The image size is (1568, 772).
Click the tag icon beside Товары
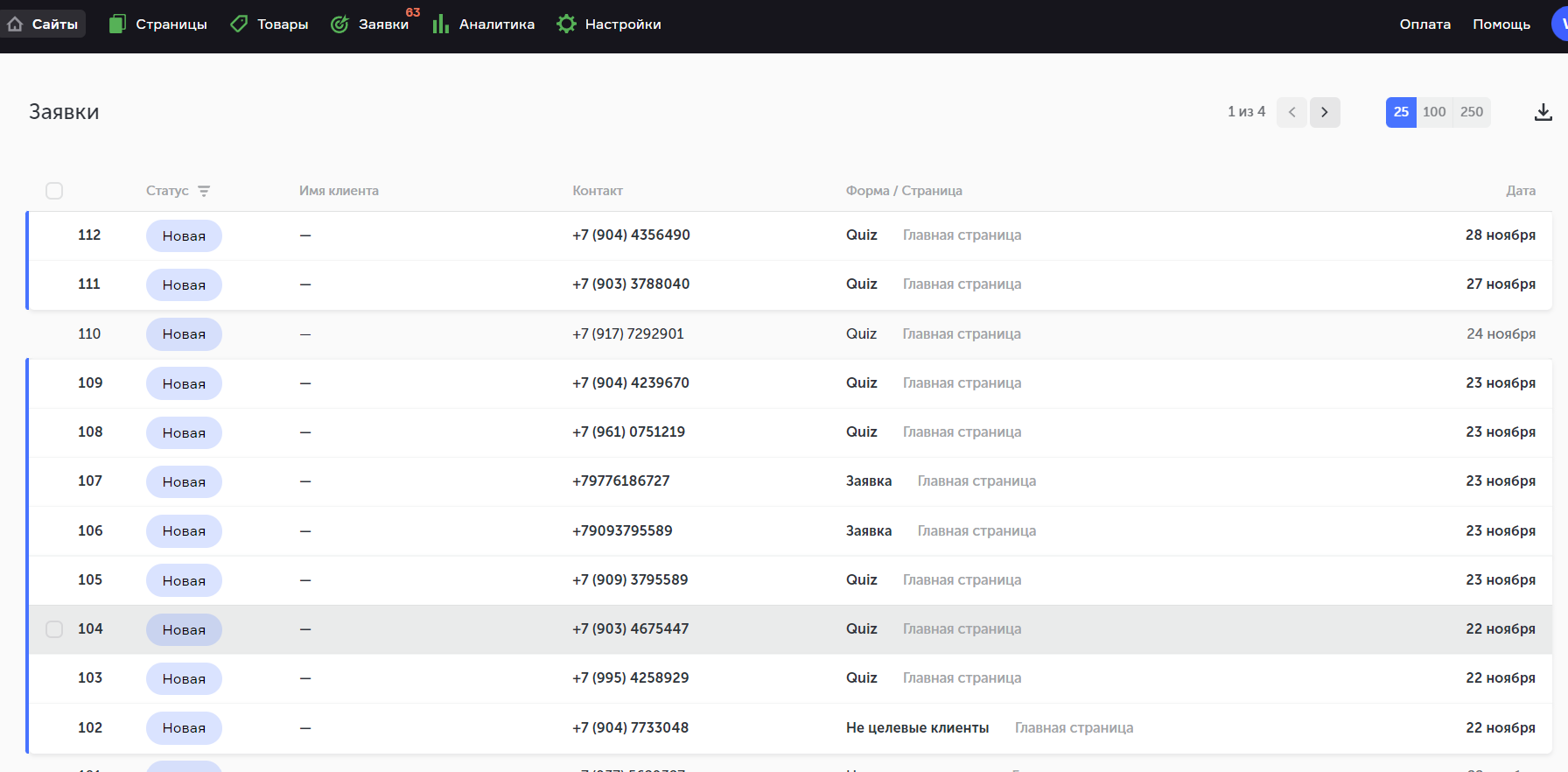[x=239, y=24]
